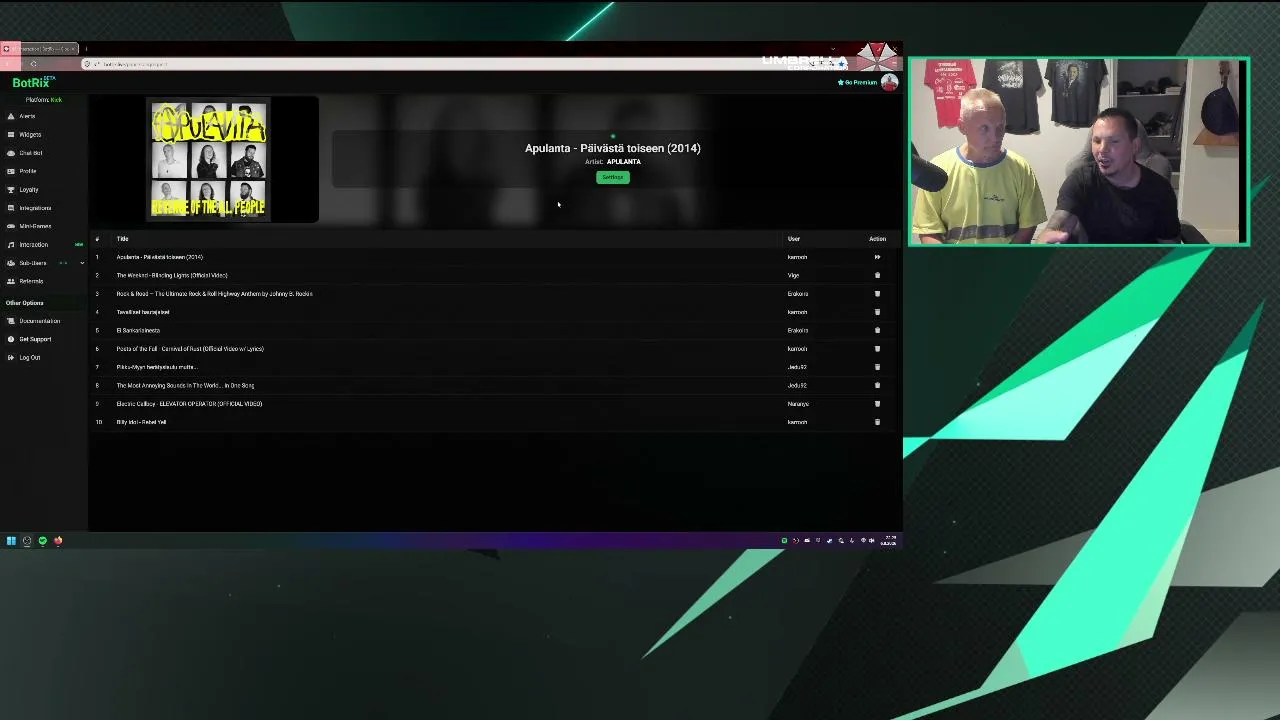The height and width of the screenshot is (720, 1280).
Task: Click the 'Rock & Road' song title
Action: pos(214,294)
